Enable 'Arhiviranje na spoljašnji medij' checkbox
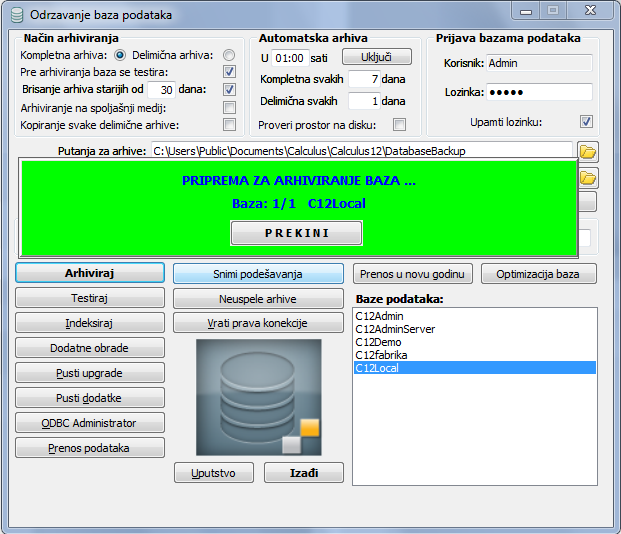This screenshot has height=534, width=621. 229,107
